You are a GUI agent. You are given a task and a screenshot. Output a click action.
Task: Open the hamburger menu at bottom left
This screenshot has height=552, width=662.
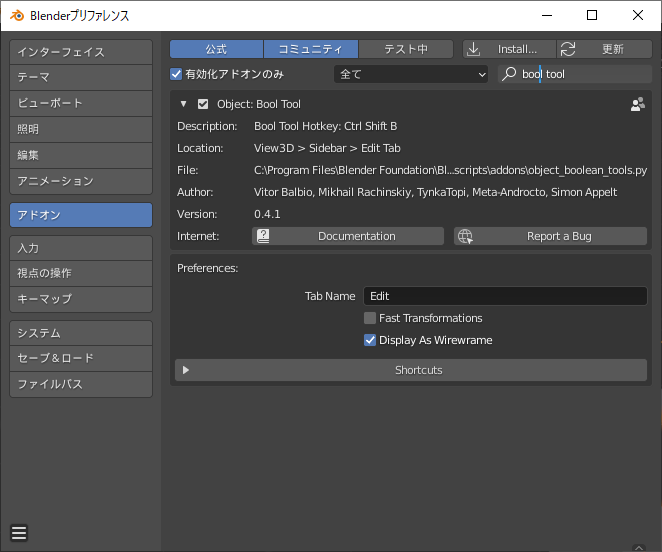(19, 533)
